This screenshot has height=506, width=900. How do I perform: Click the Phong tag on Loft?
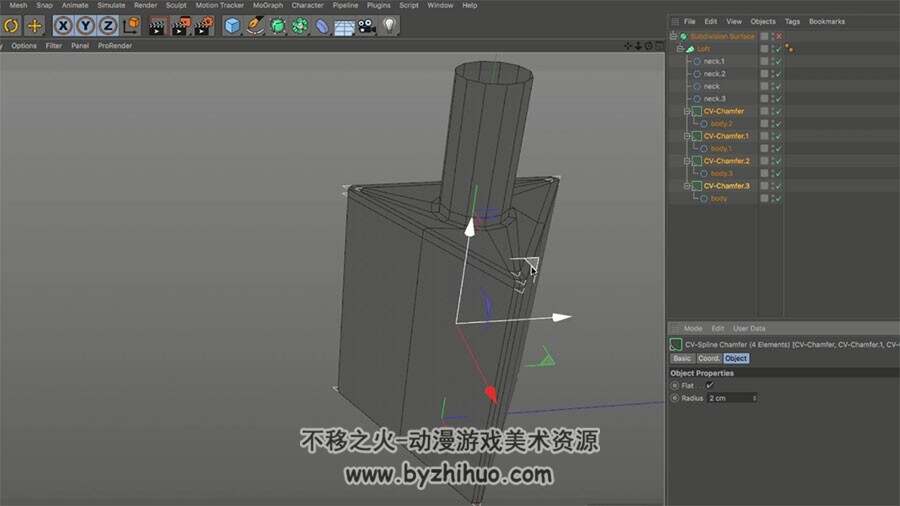click(789, 49)
